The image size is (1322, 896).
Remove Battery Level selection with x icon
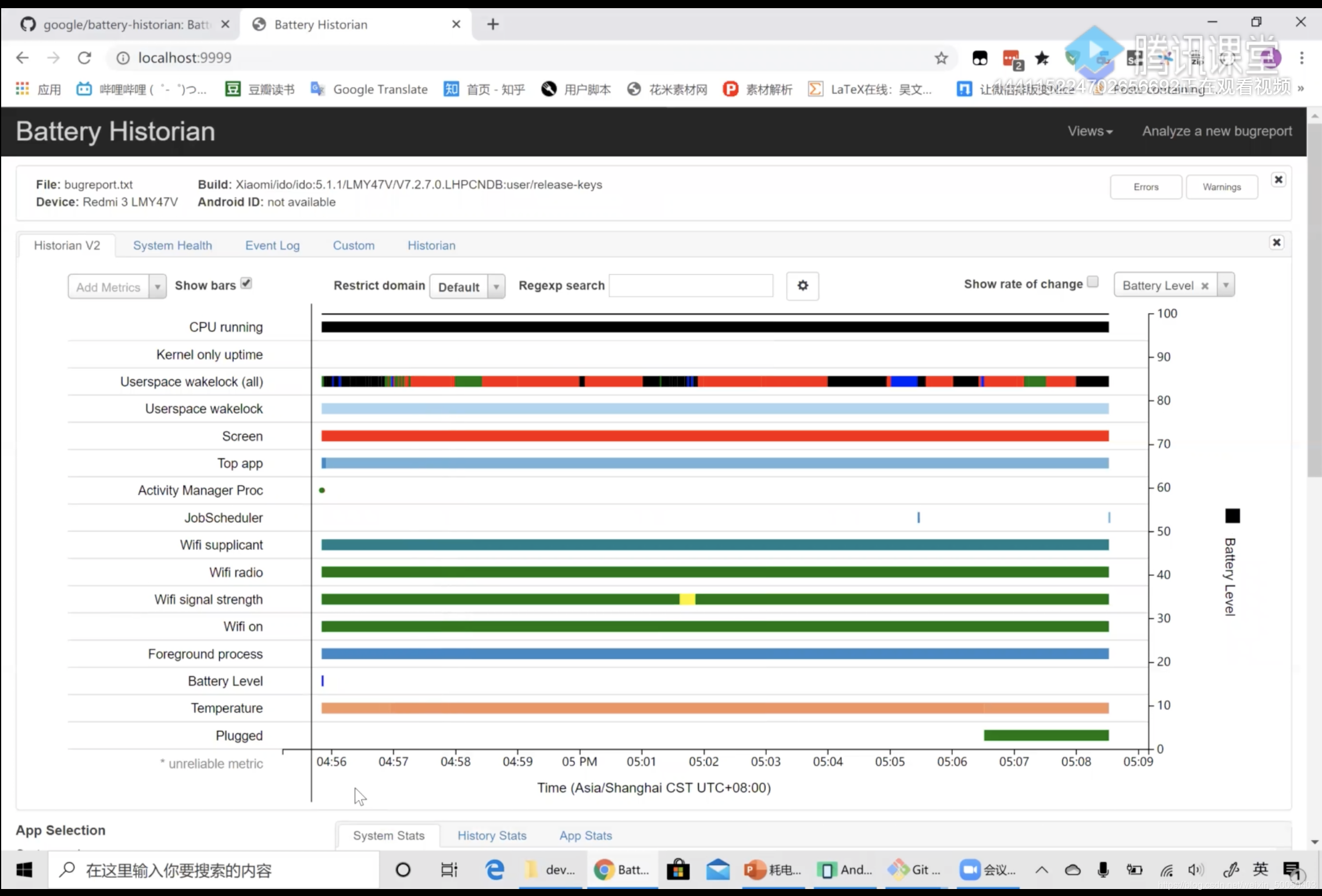click(x=1205, y=286)
